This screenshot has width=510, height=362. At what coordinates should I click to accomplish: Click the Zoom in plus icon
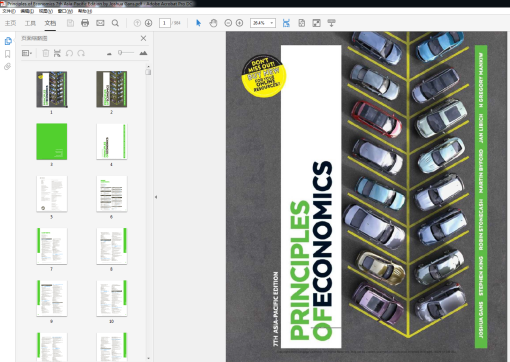tap(239, 23)
